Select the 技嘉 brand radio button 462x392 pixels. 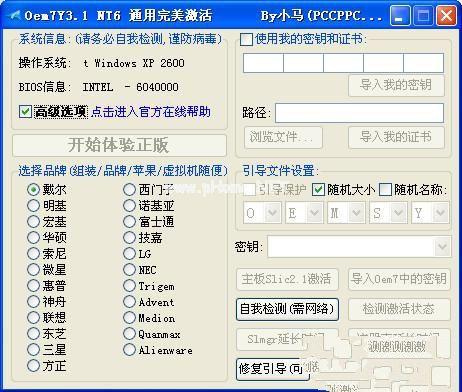(129, 238)
